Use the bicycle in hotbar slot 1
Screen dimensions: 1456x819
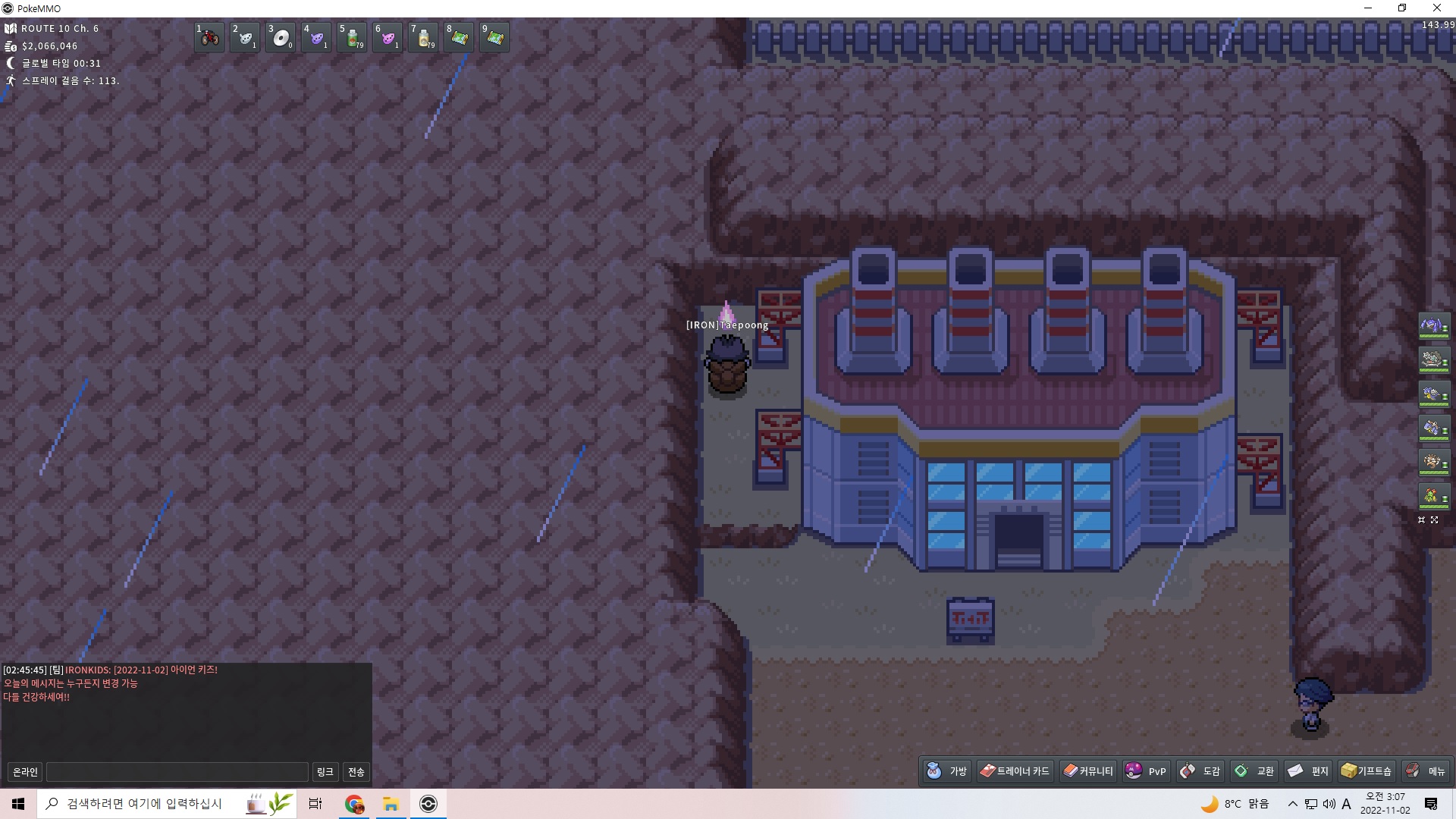(x=209, y=37)
